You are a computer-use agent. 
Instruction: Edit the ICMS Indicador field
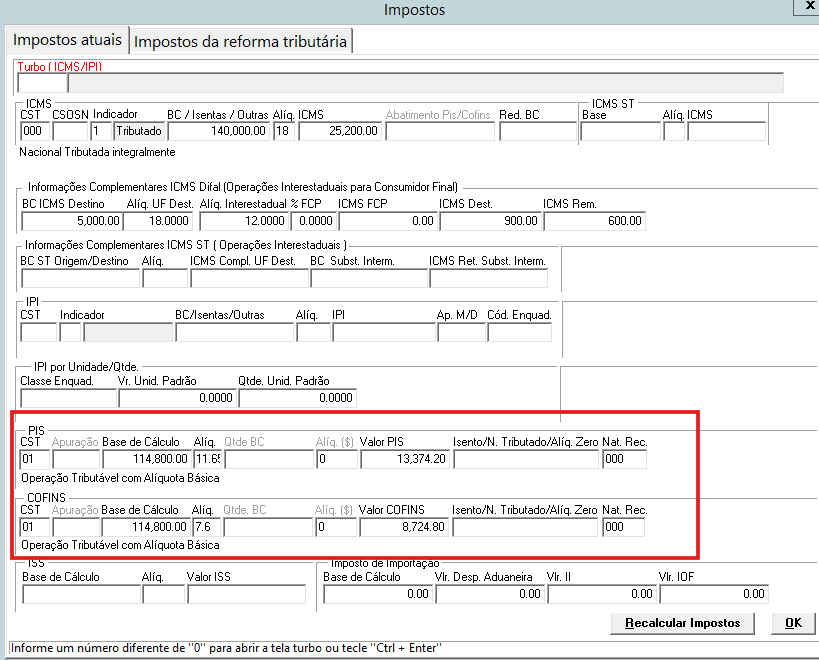click(x=101, y=131)
